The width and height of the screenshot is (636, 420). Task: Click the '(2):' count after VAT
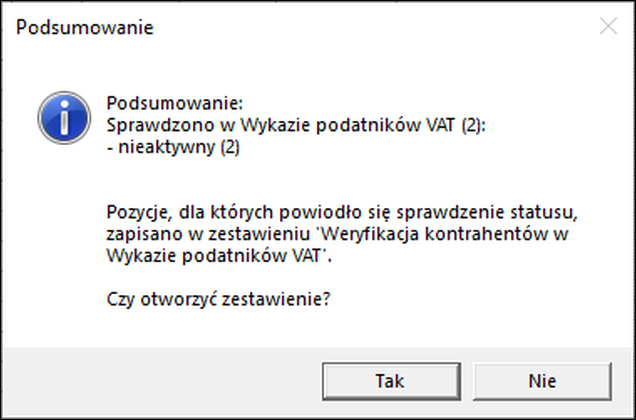coord(473,125)
